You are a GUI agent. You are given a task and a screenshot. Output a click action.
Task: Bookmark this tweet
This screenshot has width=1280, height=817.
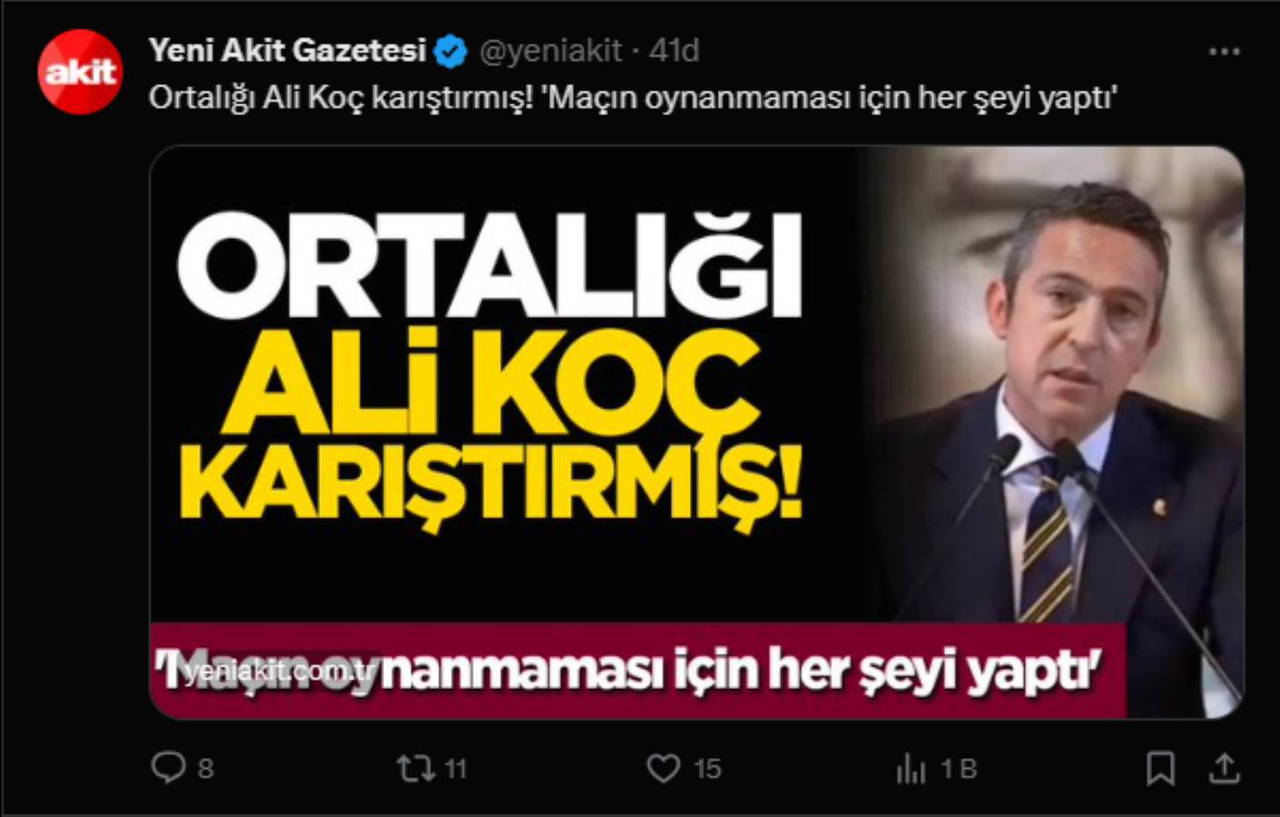coord(1160,768)
